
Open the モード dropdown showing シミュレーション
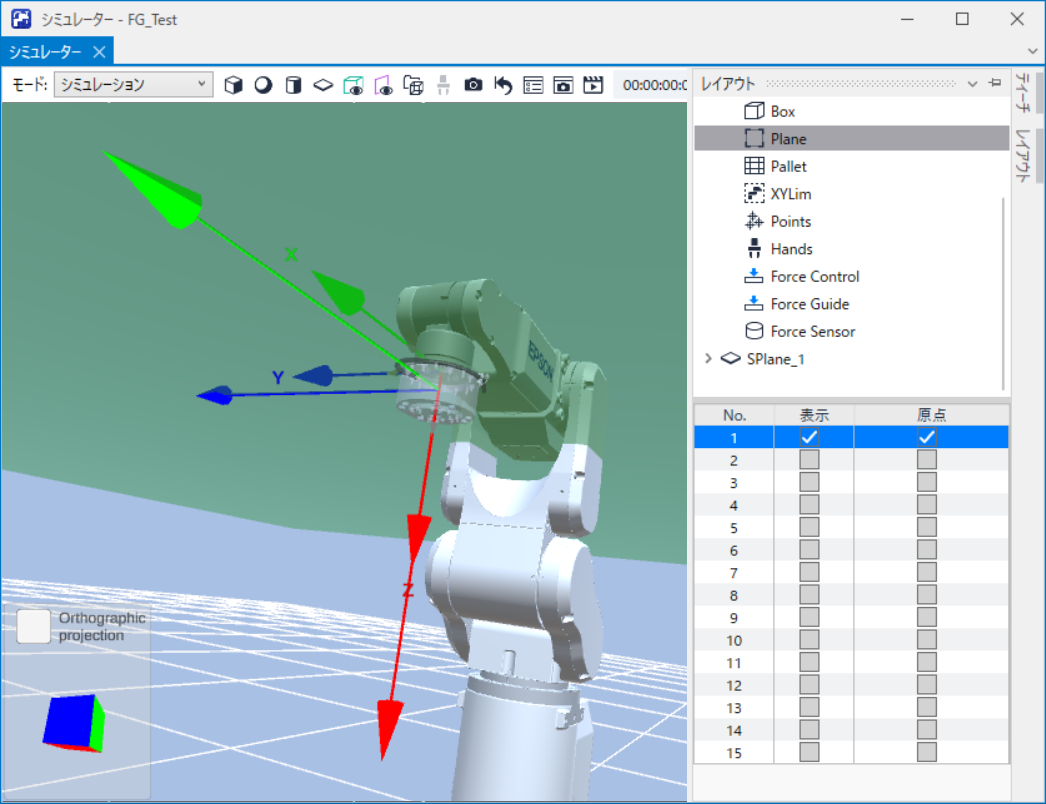click(x=133, y=85)
